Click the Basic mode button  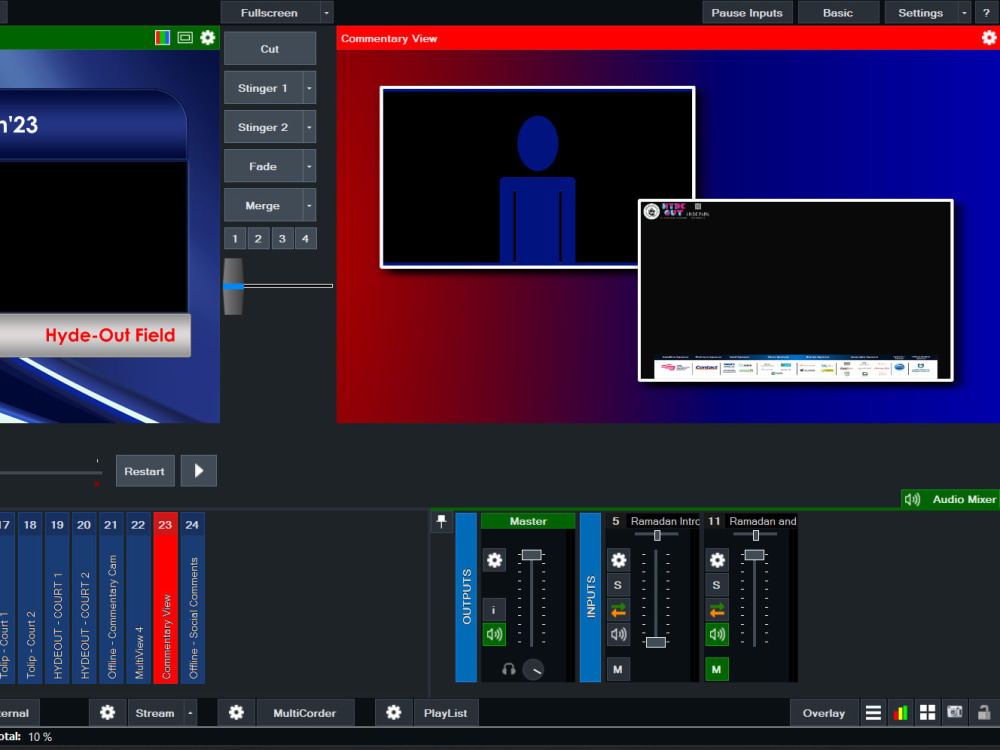point(838,13)
